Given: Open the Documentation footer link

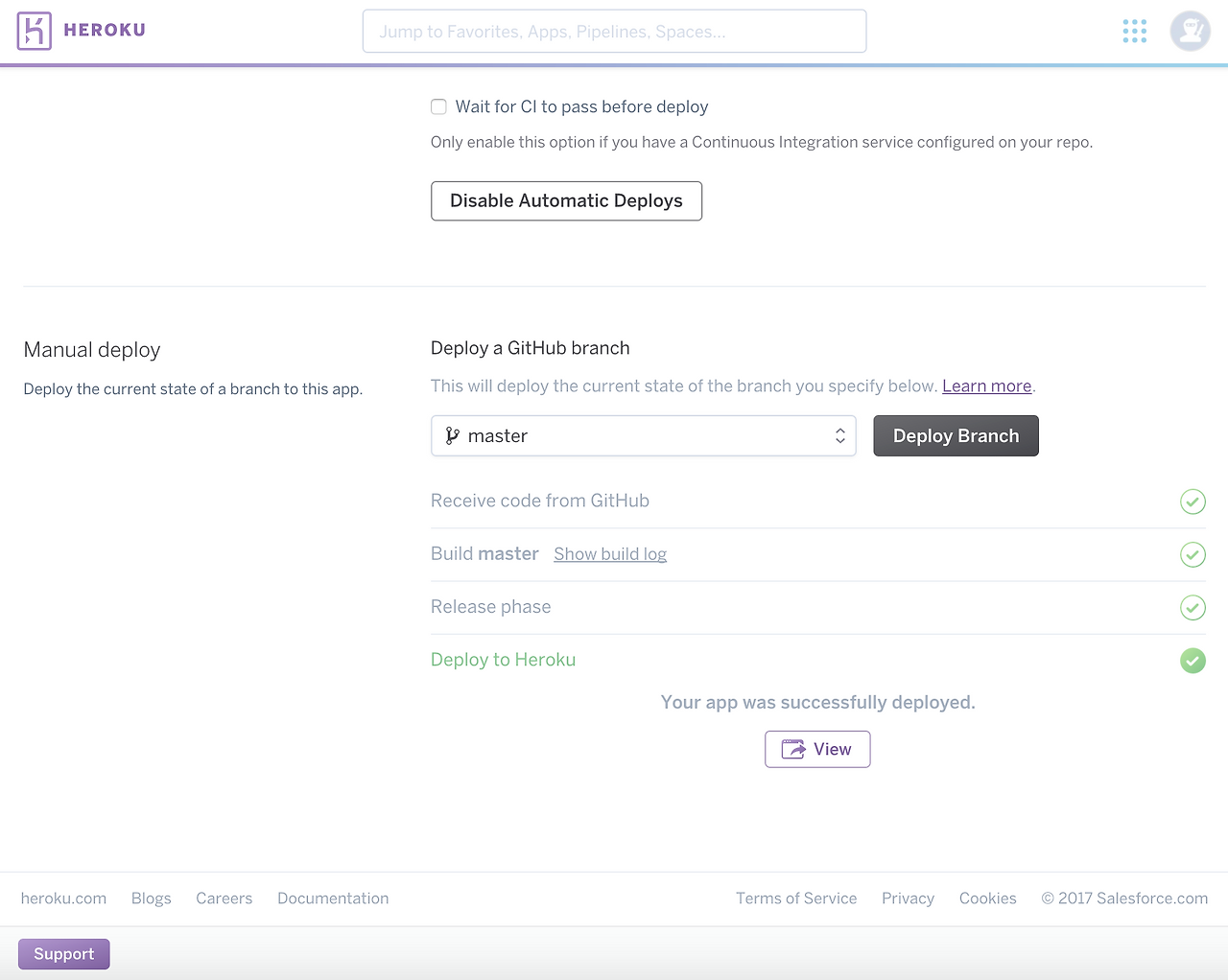Looking at the screenshot, I should [x=333, y=898].
